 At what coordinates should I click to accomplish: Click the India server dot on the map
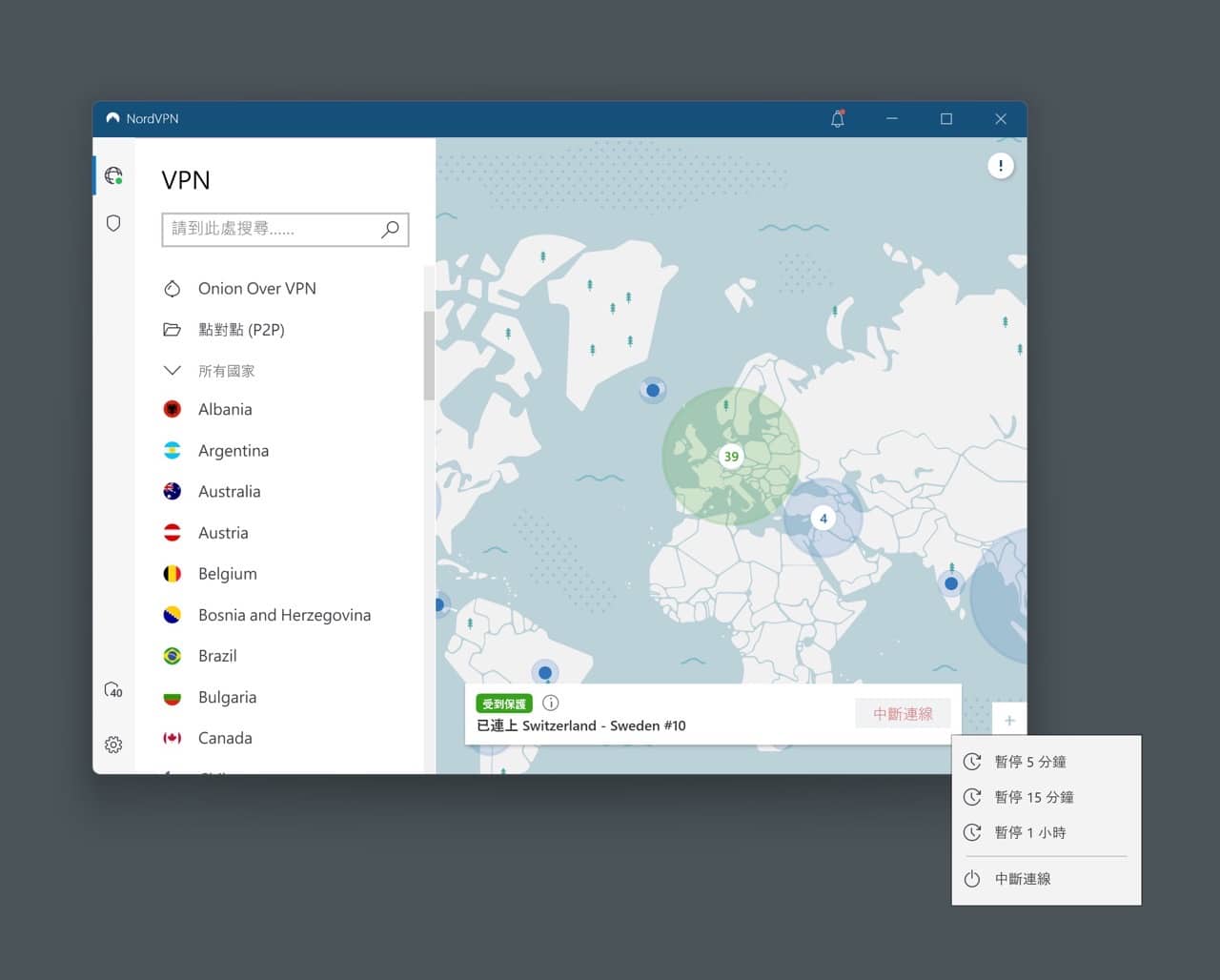pos(951,583)
